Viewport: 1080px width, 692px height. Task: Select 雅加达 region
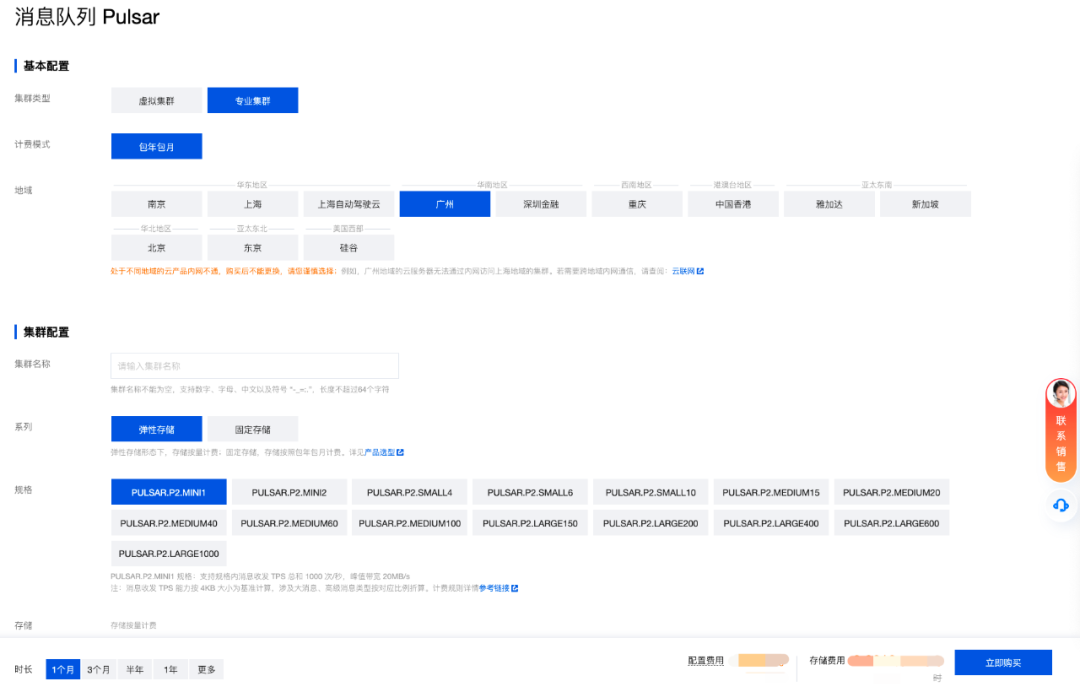coord(829,205)
